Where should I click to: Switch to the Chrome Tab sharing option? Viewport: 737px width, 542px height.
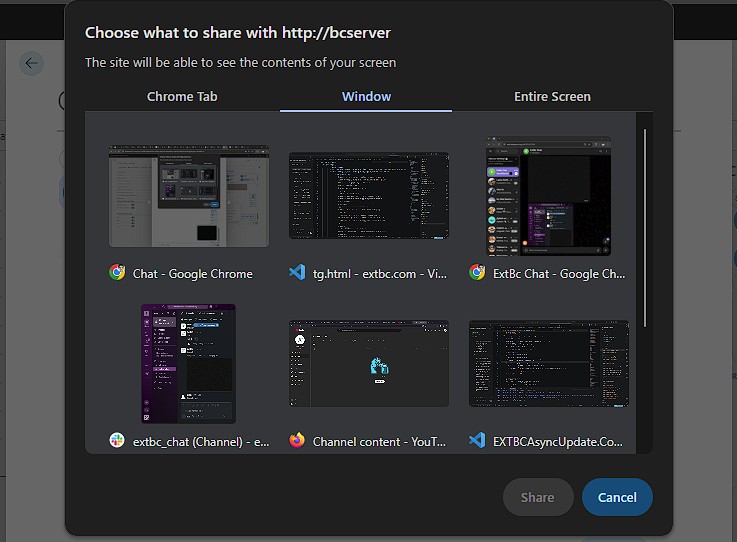point(182,97)
